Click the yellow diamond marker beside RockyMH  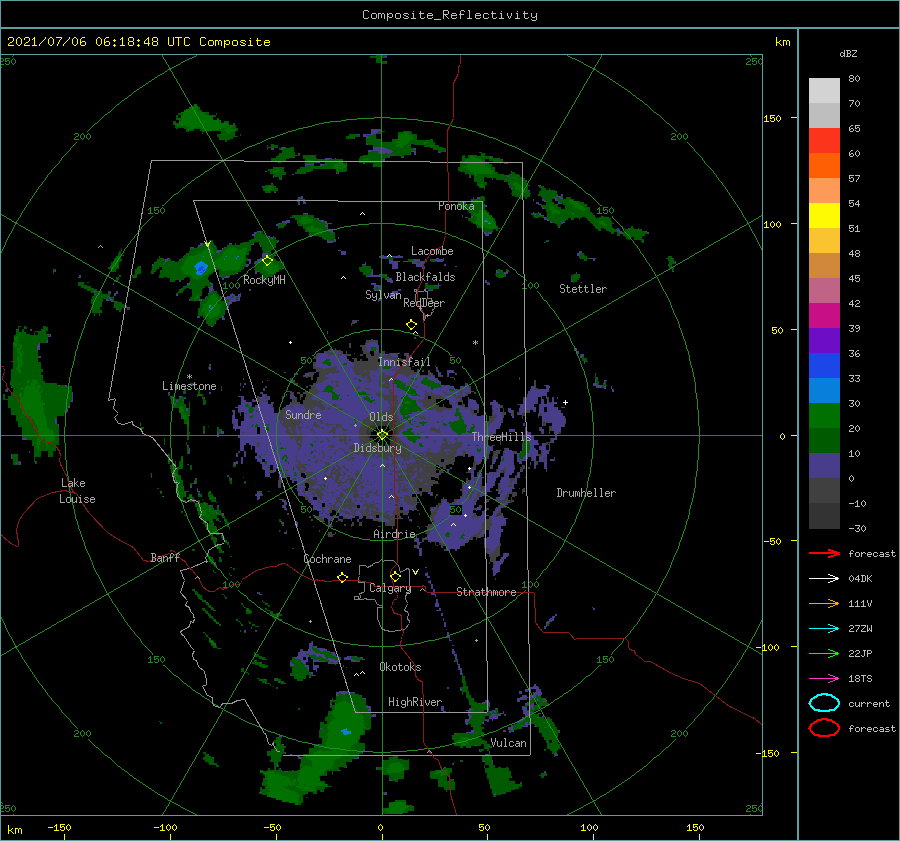(x=267, y=261)
